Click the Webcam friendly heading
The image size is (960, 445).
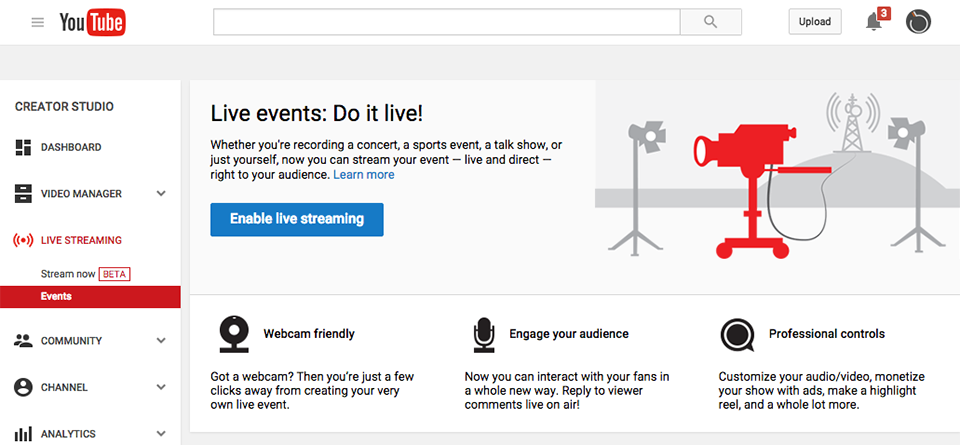(x=309, y=334)
